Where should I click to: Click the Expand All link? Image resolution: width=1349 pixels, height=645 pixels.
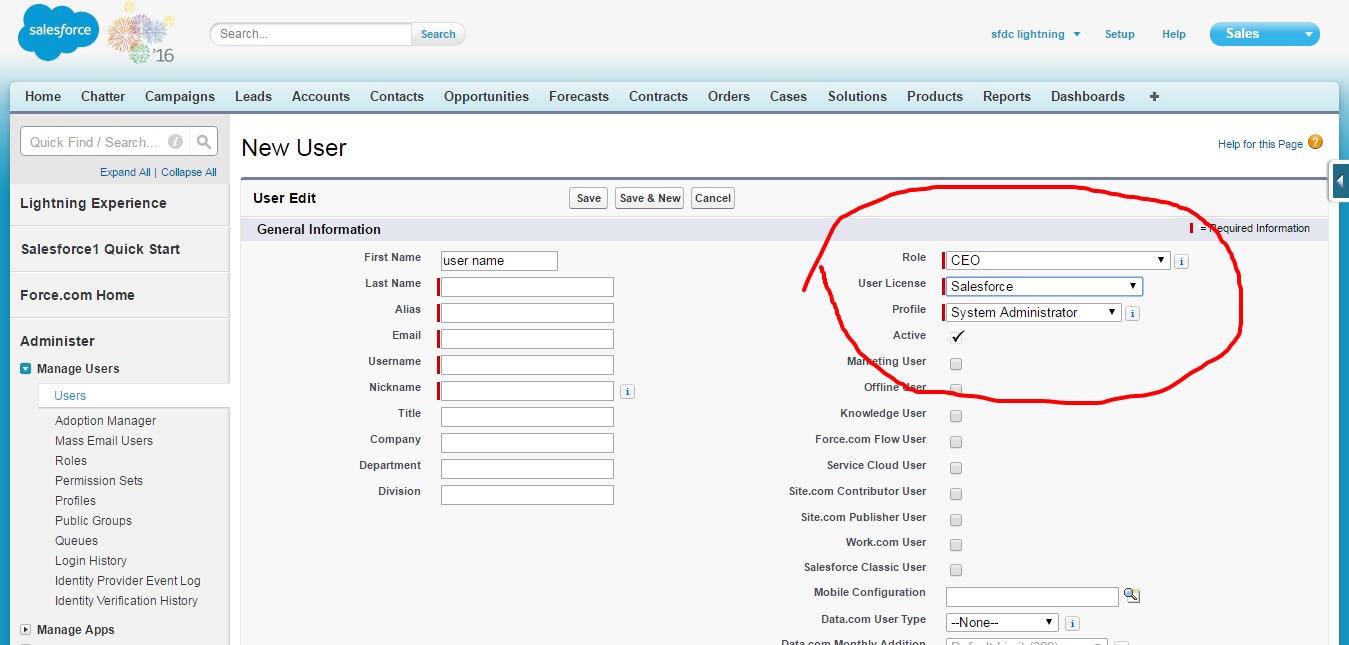tap(125, 172)
